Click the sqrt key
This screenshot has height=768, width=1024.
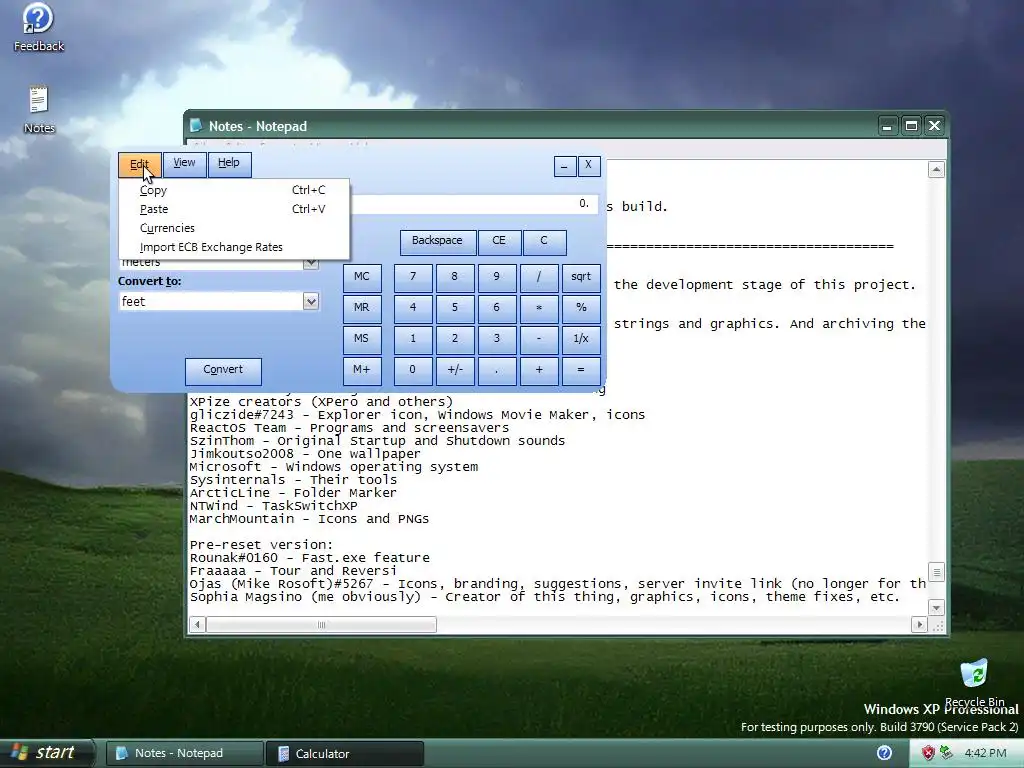[581, 277]
